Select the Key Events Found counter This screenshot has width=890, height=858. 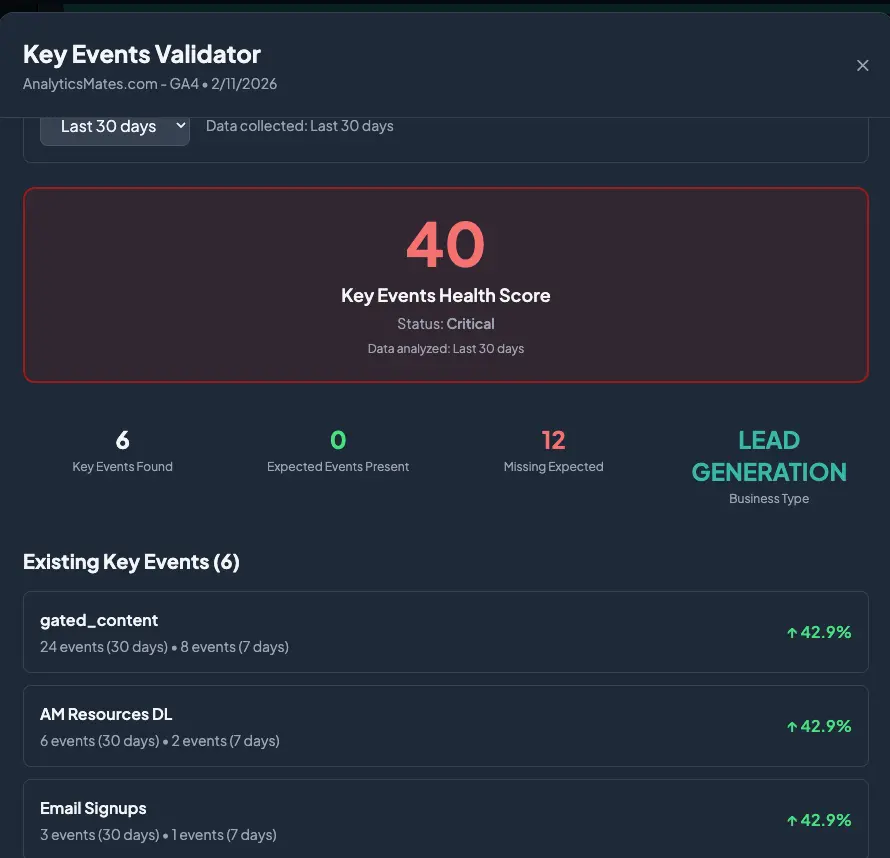pyautogui.click(x=122, y=448)
